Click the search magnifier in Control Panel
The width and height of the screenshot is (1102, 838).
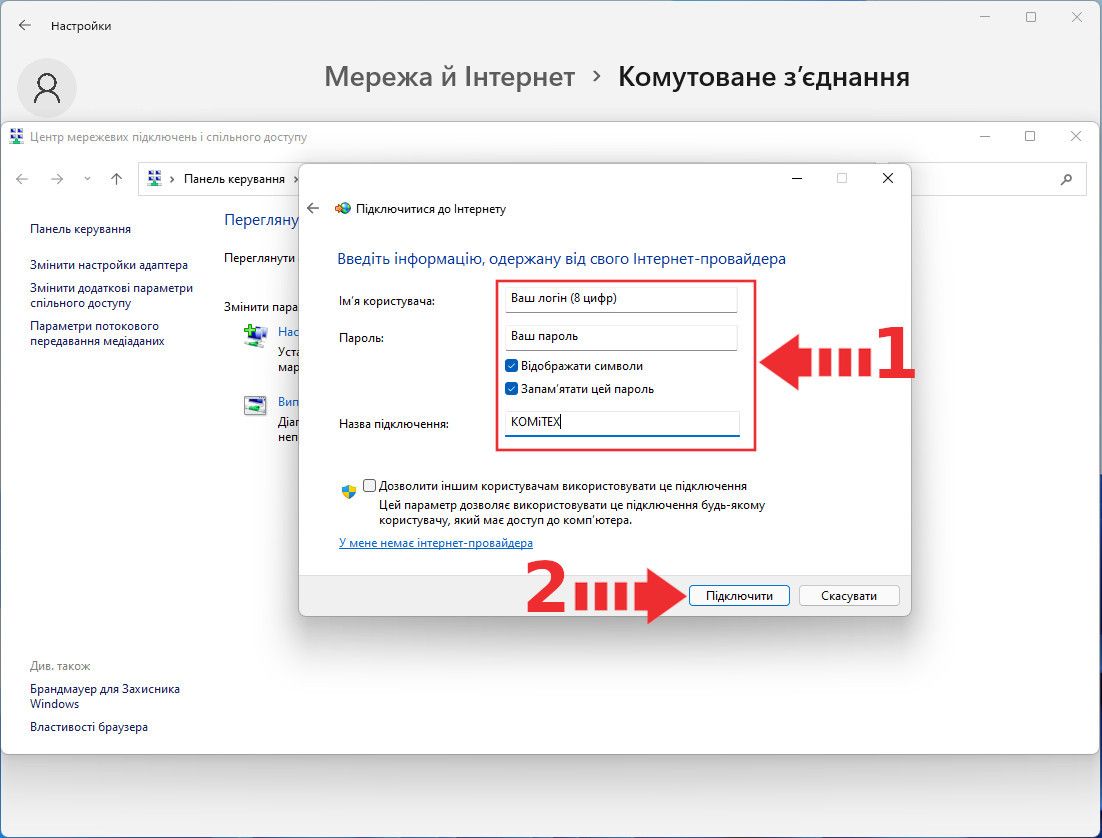click(1066, 179)
